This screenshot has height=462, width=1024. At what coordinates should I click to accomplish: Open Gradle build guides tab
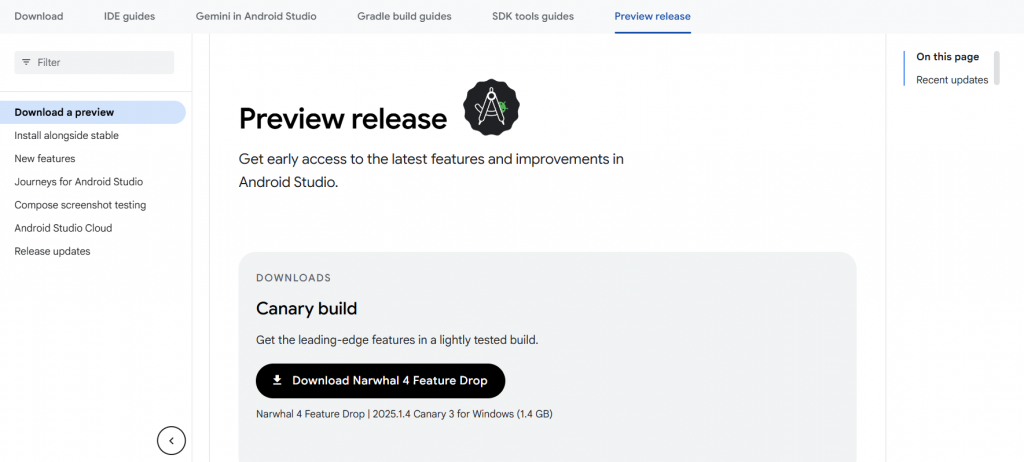pyautogui.click(x=404, y=16)
